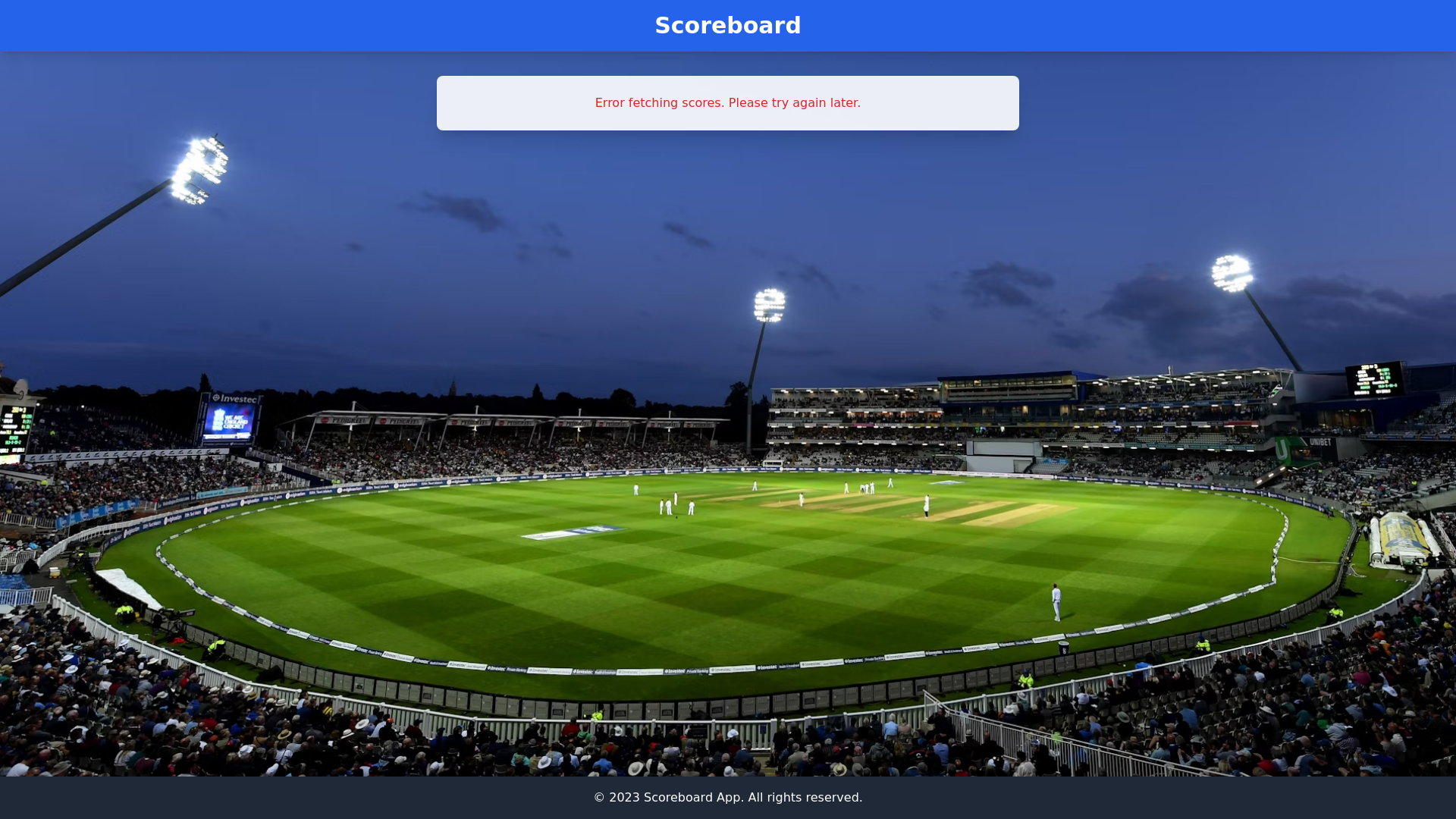Click the green Unibet sign
Image resolution: width=1456 pixels, height=819 pixels.
click(1306, 450)
